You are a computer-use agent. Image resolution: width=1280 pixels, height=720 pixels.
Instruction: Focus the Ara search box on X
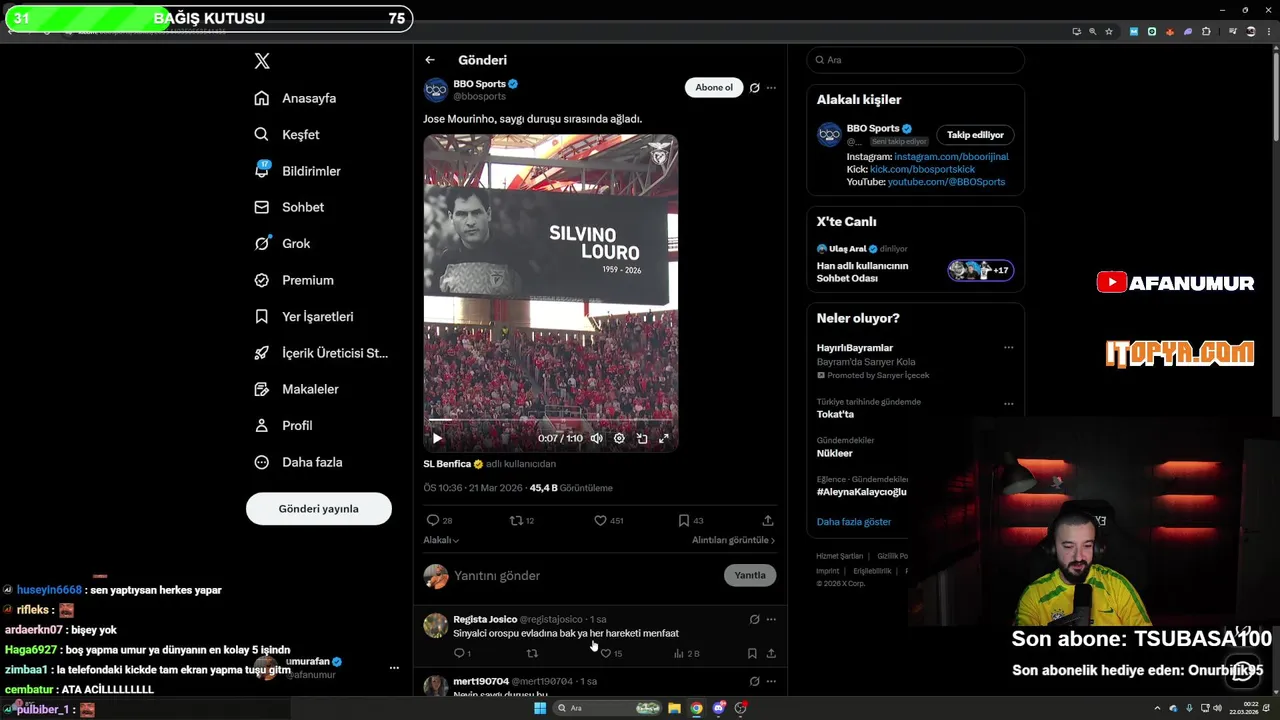click(x=916, y=60)
